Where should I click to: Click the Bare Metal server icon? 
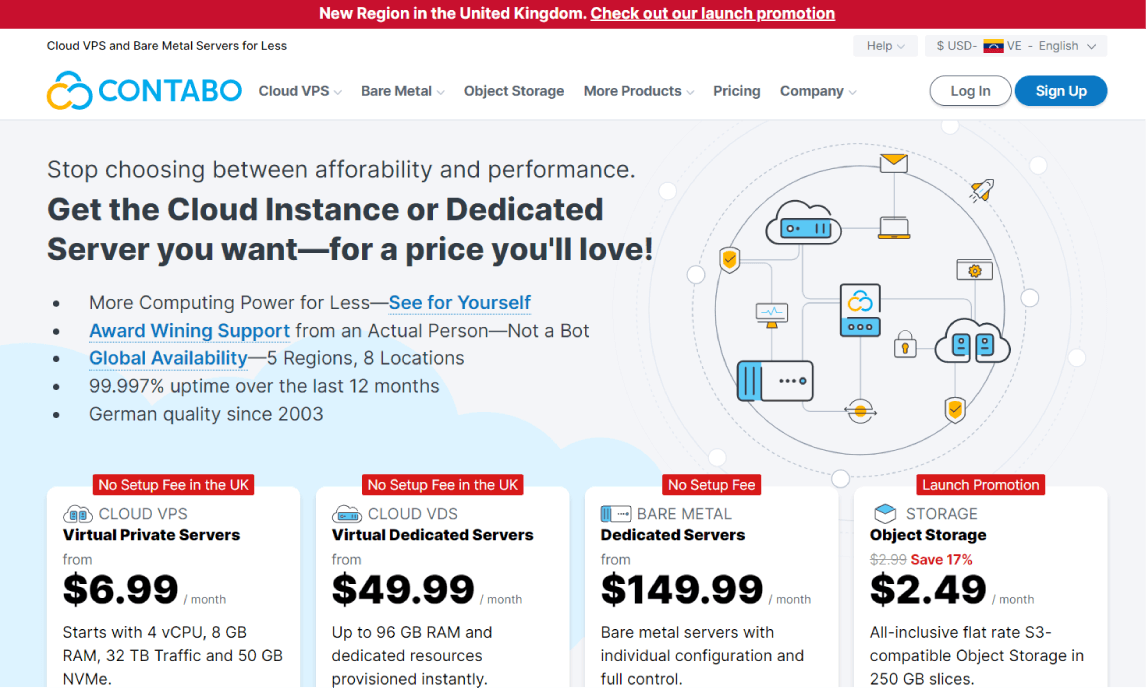coord(615,514)
